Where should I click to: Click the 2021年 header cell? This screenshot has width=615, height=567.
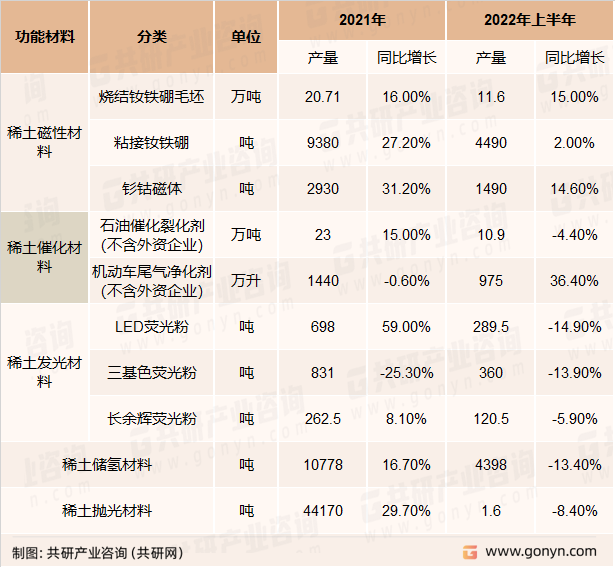[362, 20]
